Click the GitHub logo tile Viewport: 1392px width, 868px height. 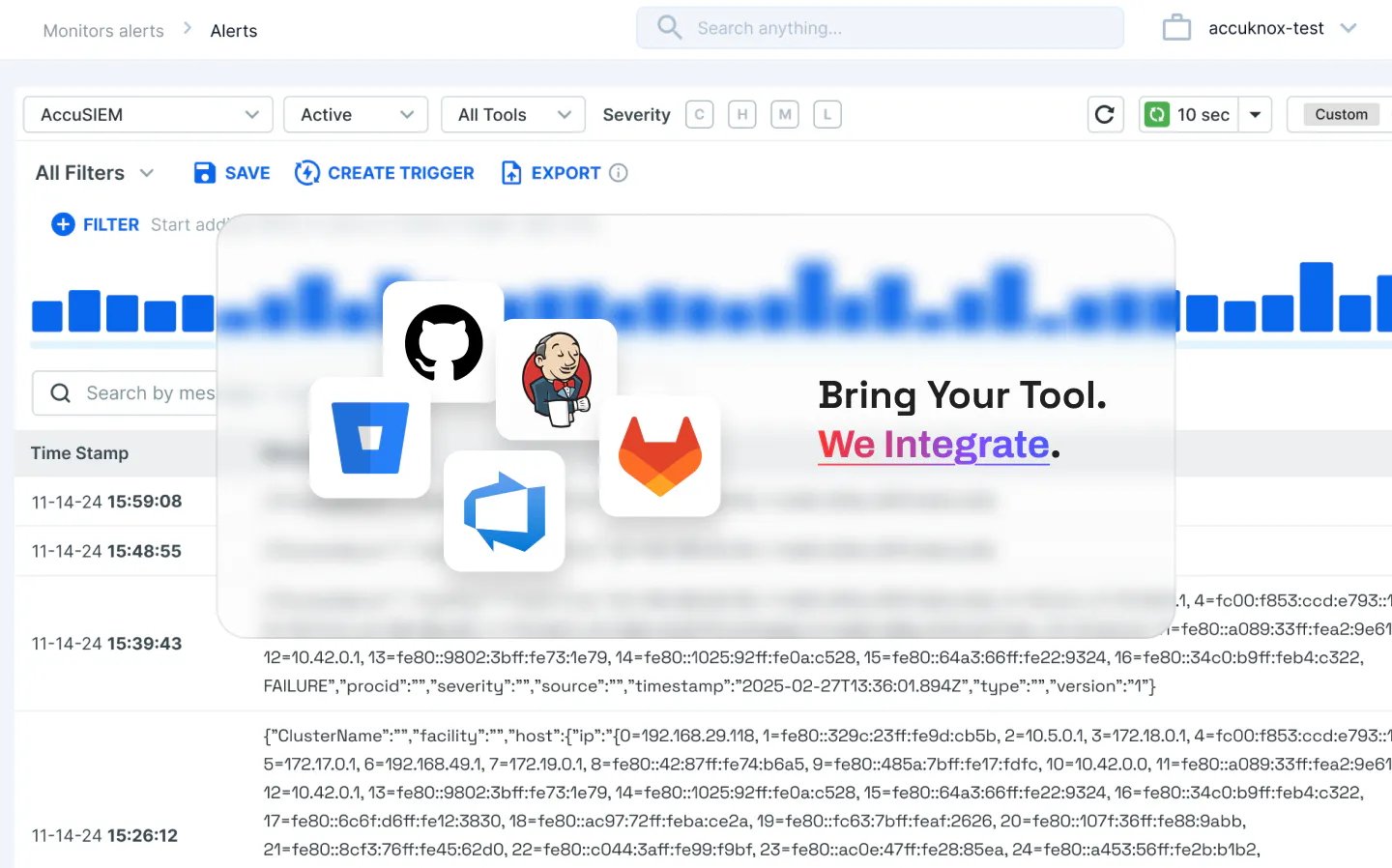point(444,342)
